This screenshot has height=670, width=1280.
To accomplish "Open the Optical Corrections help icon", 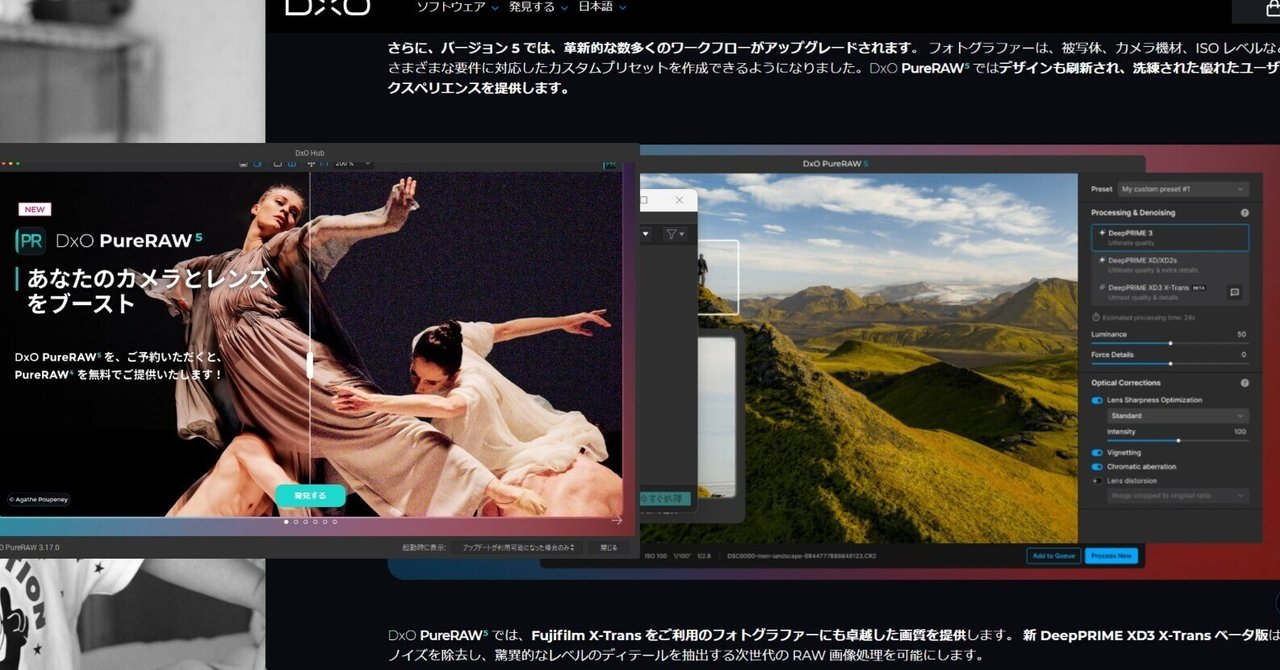I will click(x=1245, y=382).
